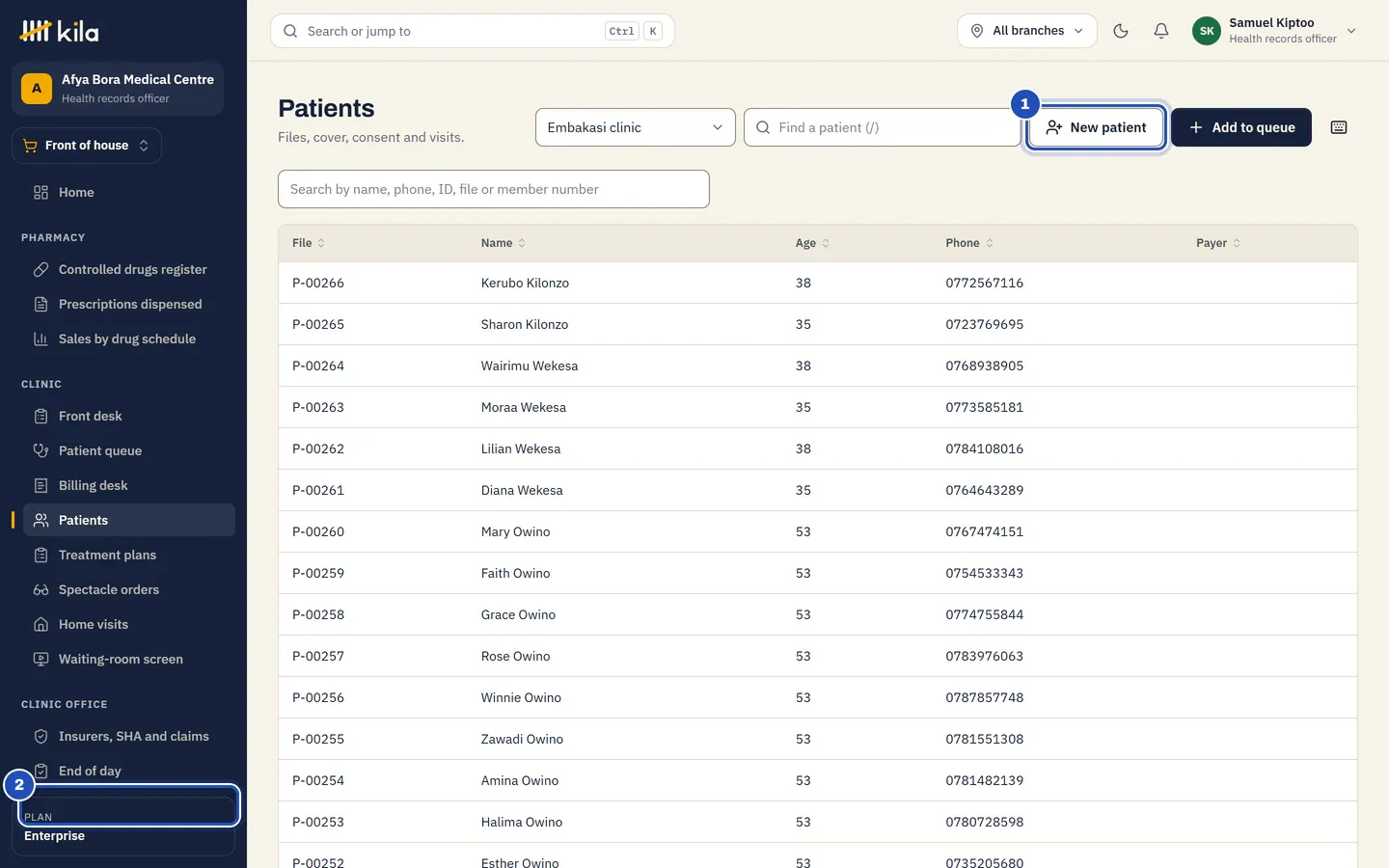Screen dimensions: 1389x868
Task: Sort table by File column
Action: coord(309,243)
